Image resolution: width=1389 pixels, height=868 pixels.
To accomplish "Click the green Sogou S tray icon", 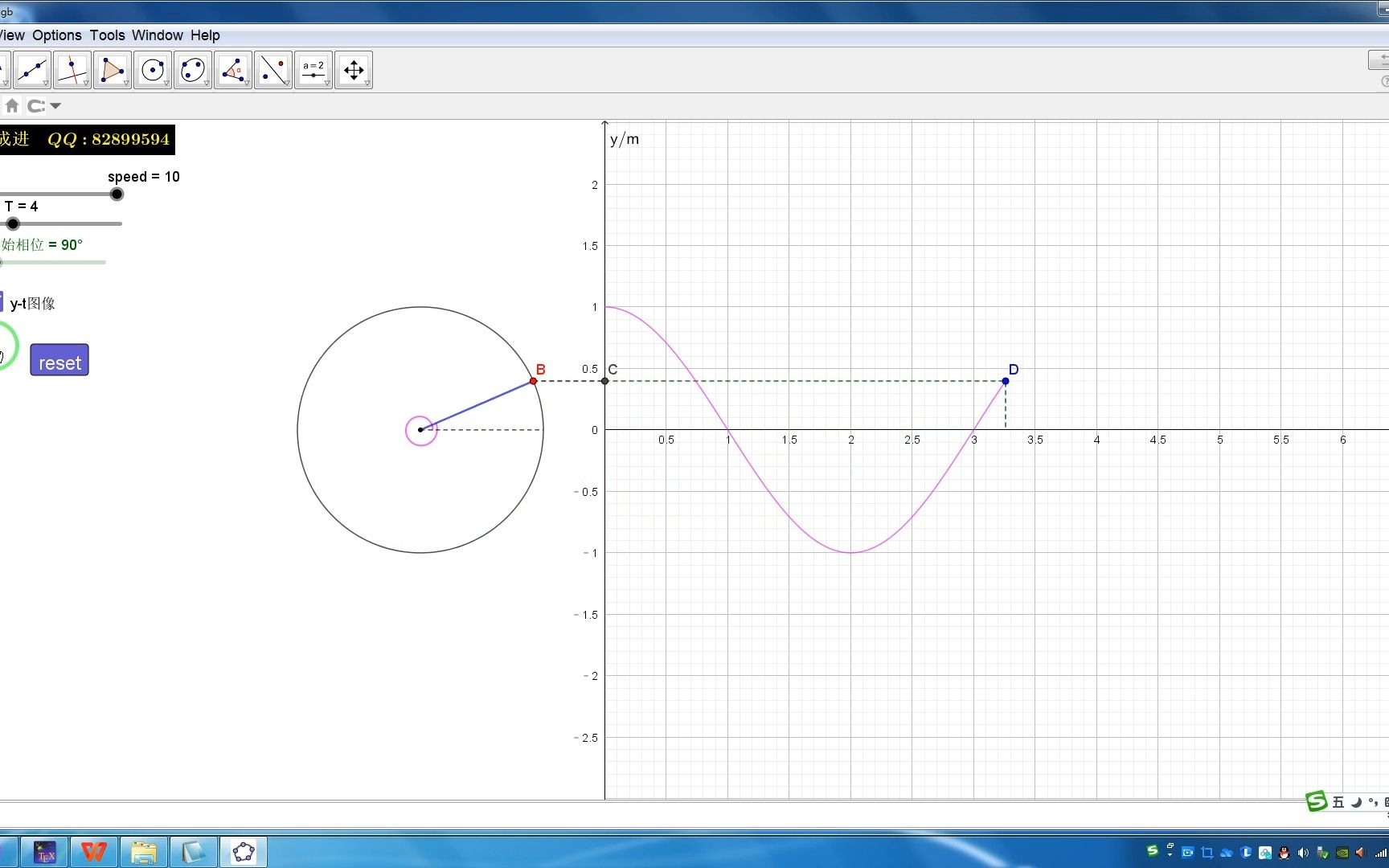I will click(x=1152, y=850).
